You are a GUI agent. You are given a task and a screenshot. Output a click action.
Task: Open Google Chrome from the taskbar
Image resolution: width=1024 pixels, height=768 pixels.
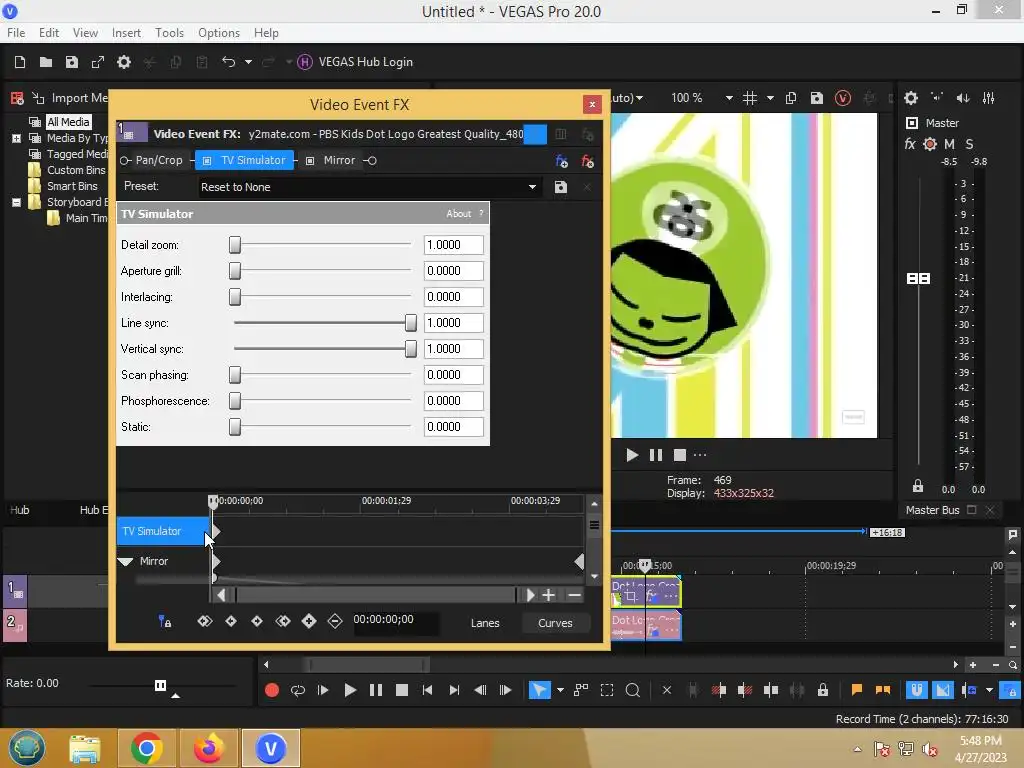click(x=146, y=748)
